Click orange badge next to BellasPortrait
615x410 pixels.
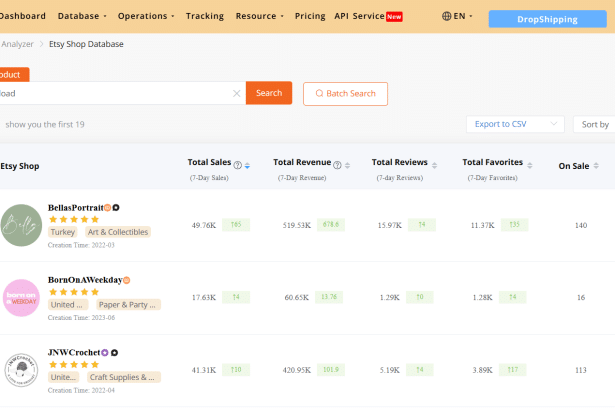coord(107,208)
